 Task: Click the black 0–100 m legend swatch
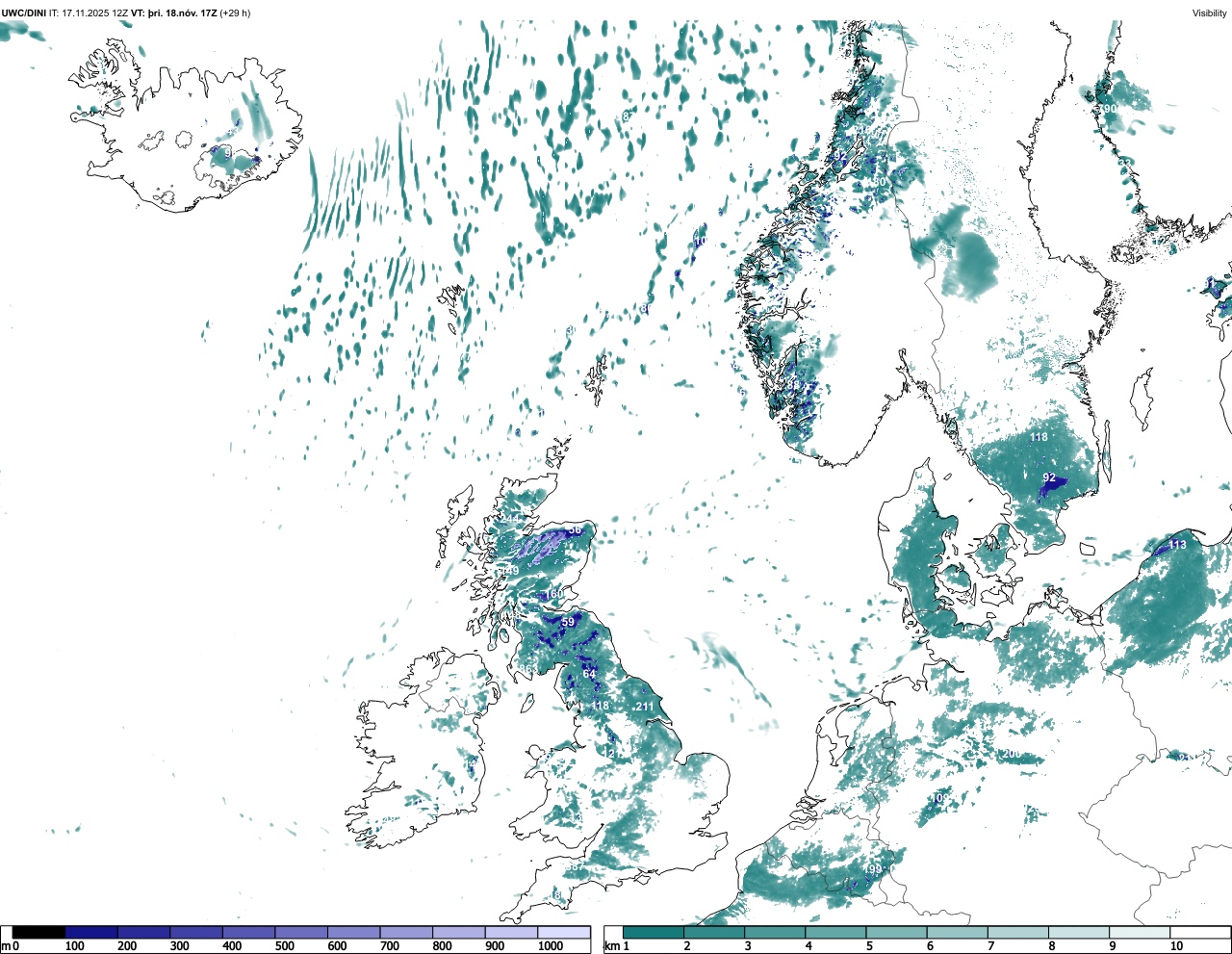(x=38, y=933)
